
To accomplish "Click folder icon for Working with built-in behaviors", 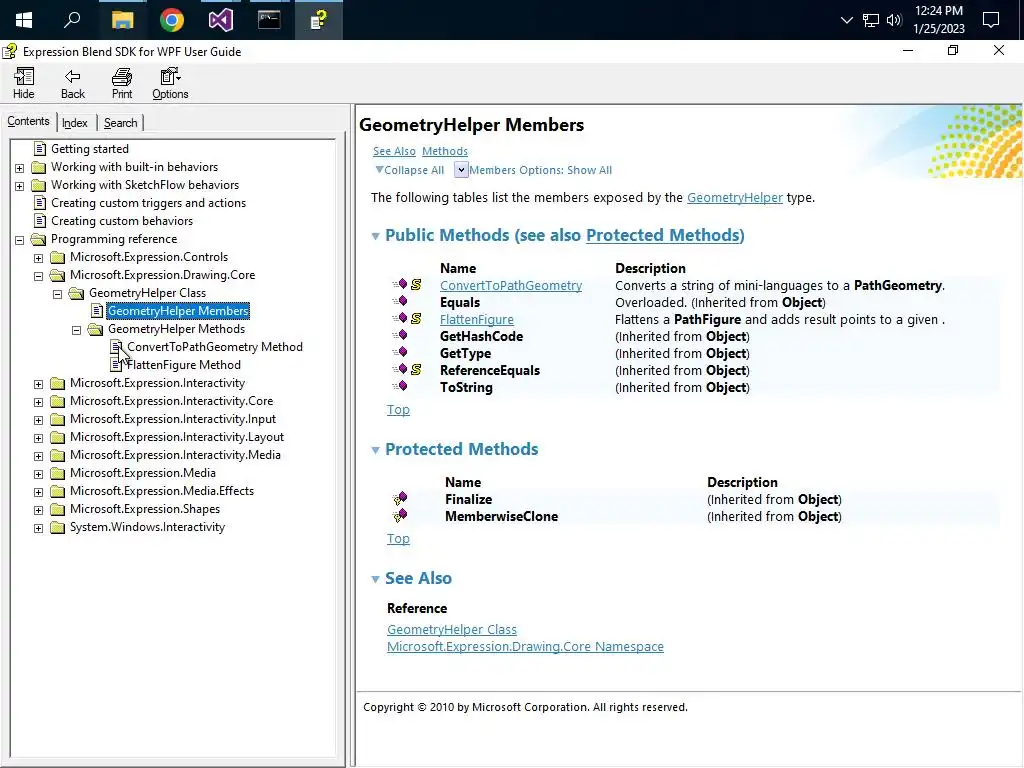I will click(x=39, y=167).
